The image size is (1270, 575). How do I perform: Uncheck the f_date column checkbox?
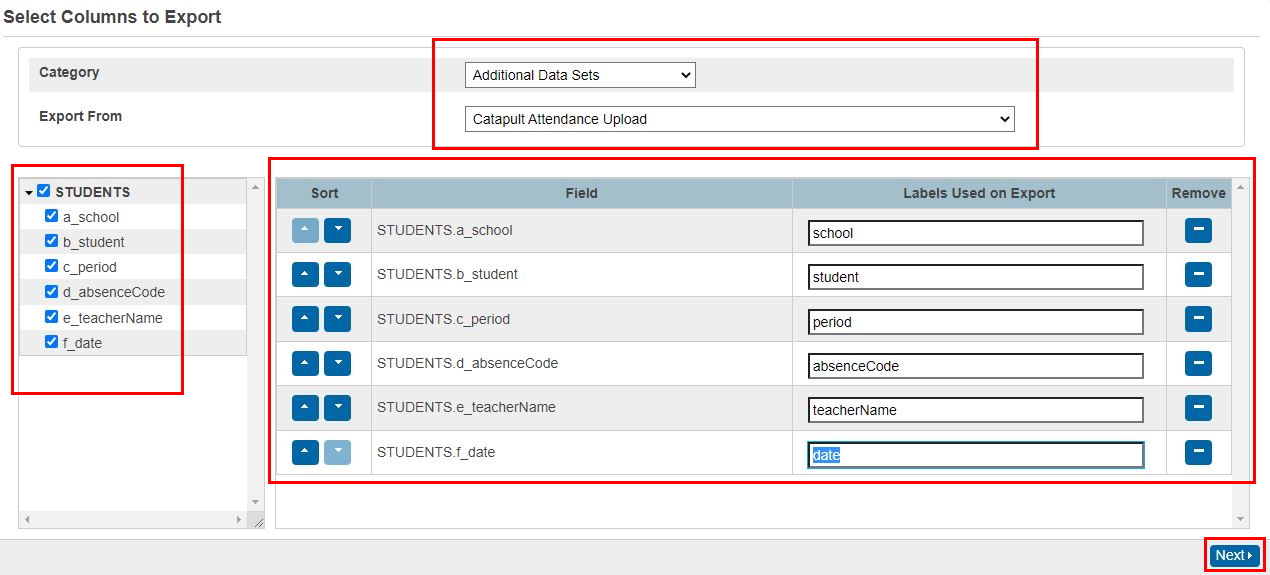(52, 342)
